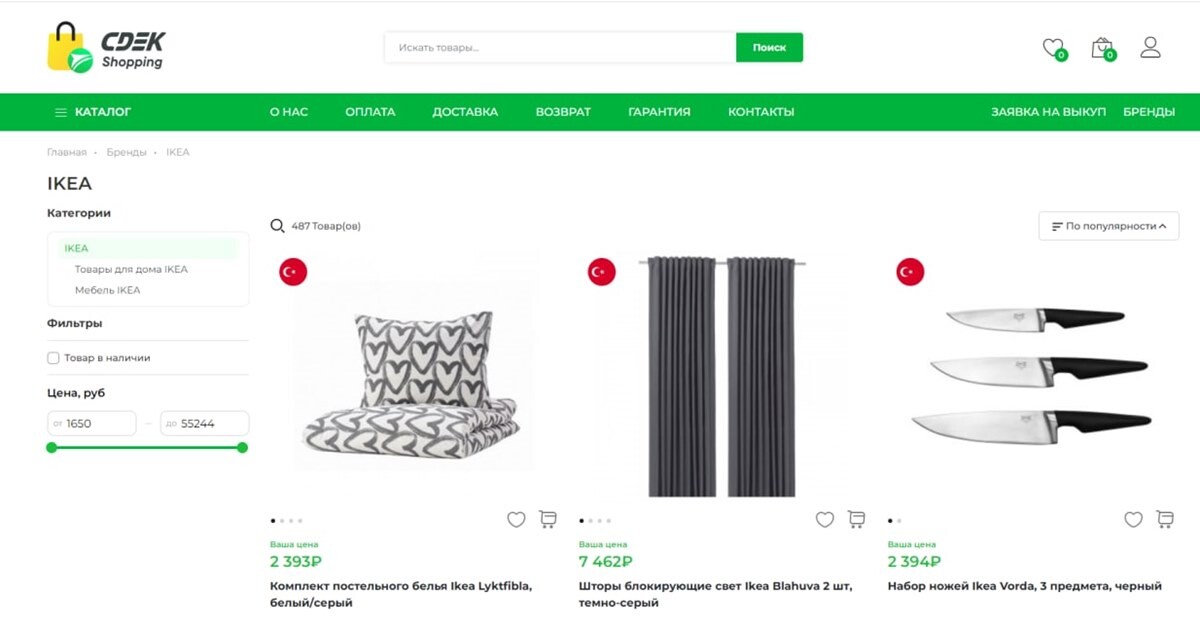Open the wishlist heart icon in header
Viewport: 1200px width, 630px height.
(1052, 47)
